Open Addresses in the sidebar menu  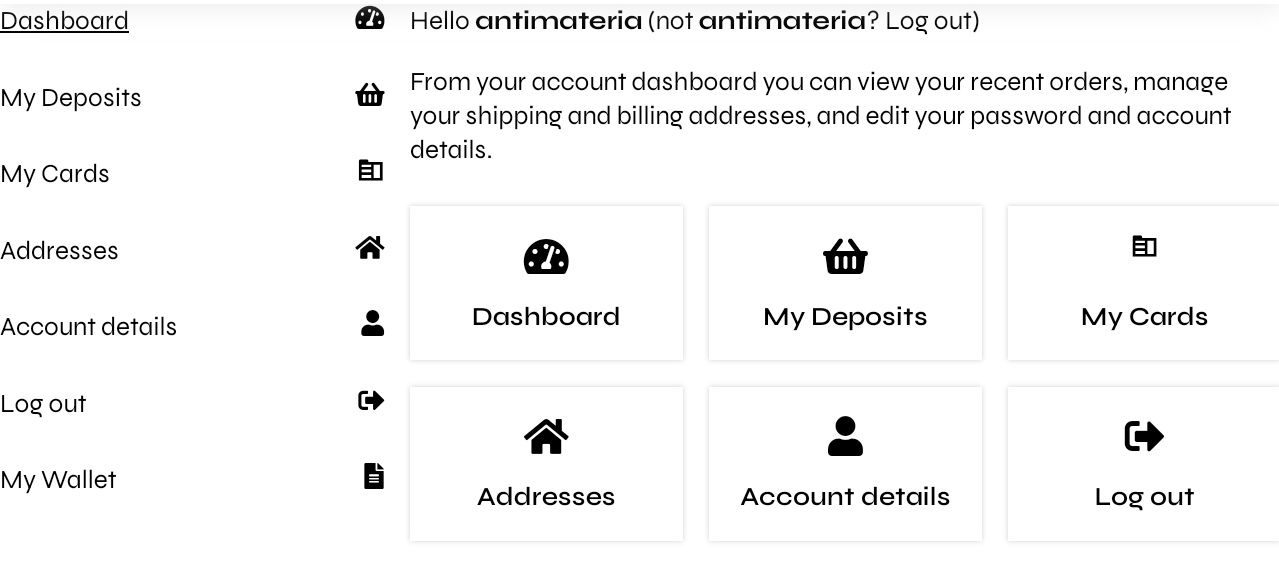59,251
